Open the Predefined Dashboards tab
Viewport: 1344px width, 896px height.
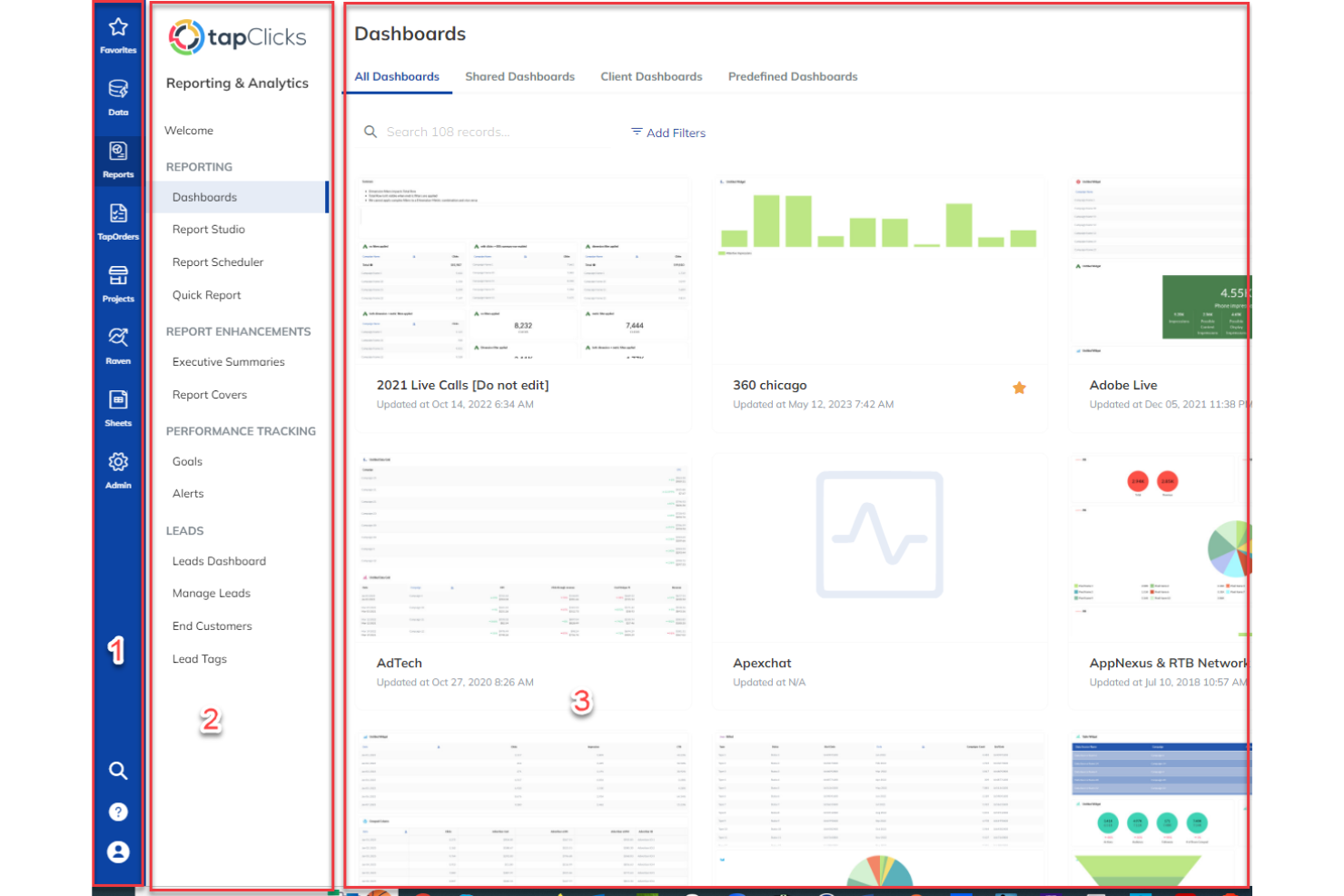click(x=793, y=77)
